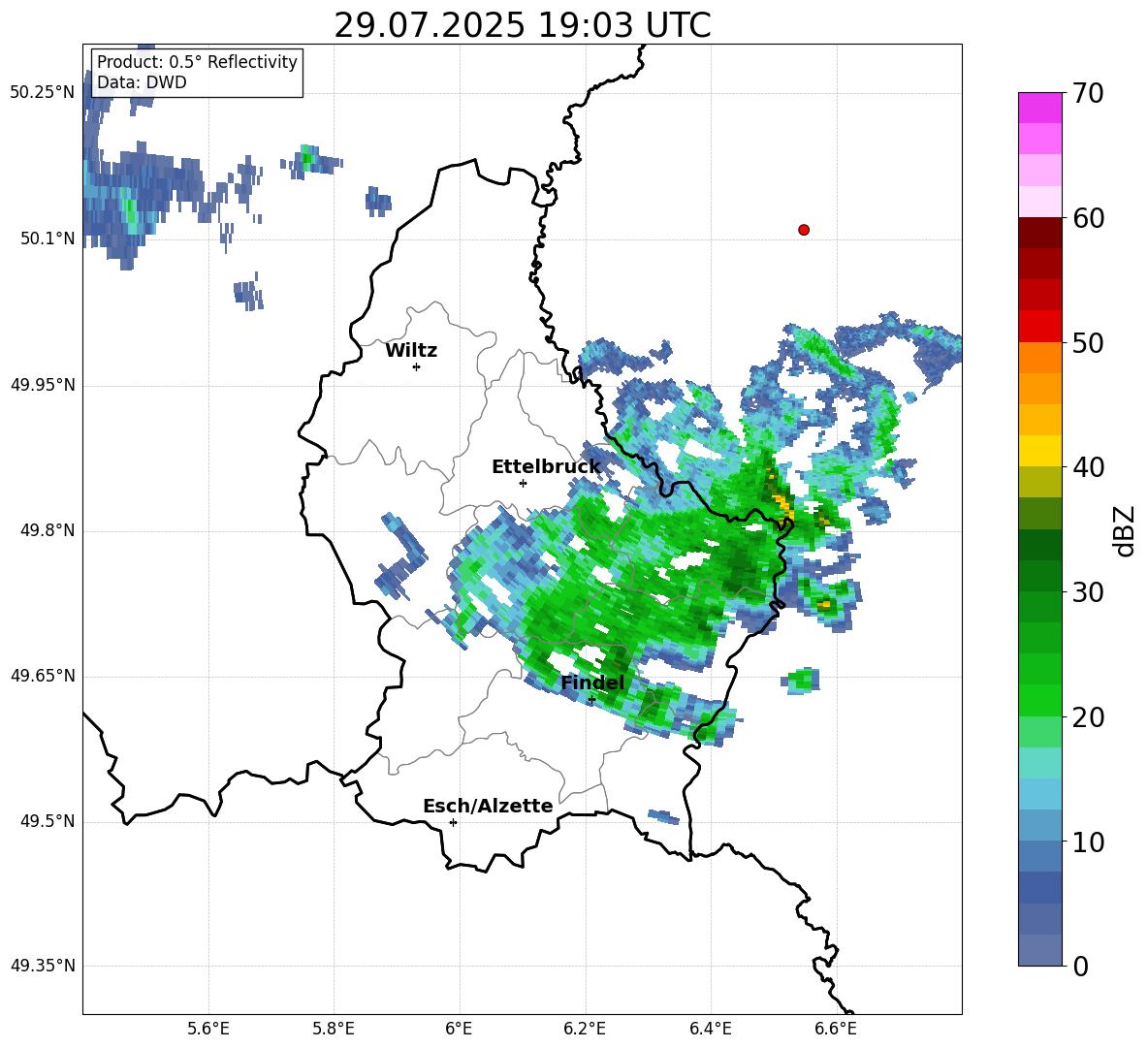Click the 10 tick on colorbar
The height and width of the screenshot is (1048, 1148).
[x=1088, y=842]
